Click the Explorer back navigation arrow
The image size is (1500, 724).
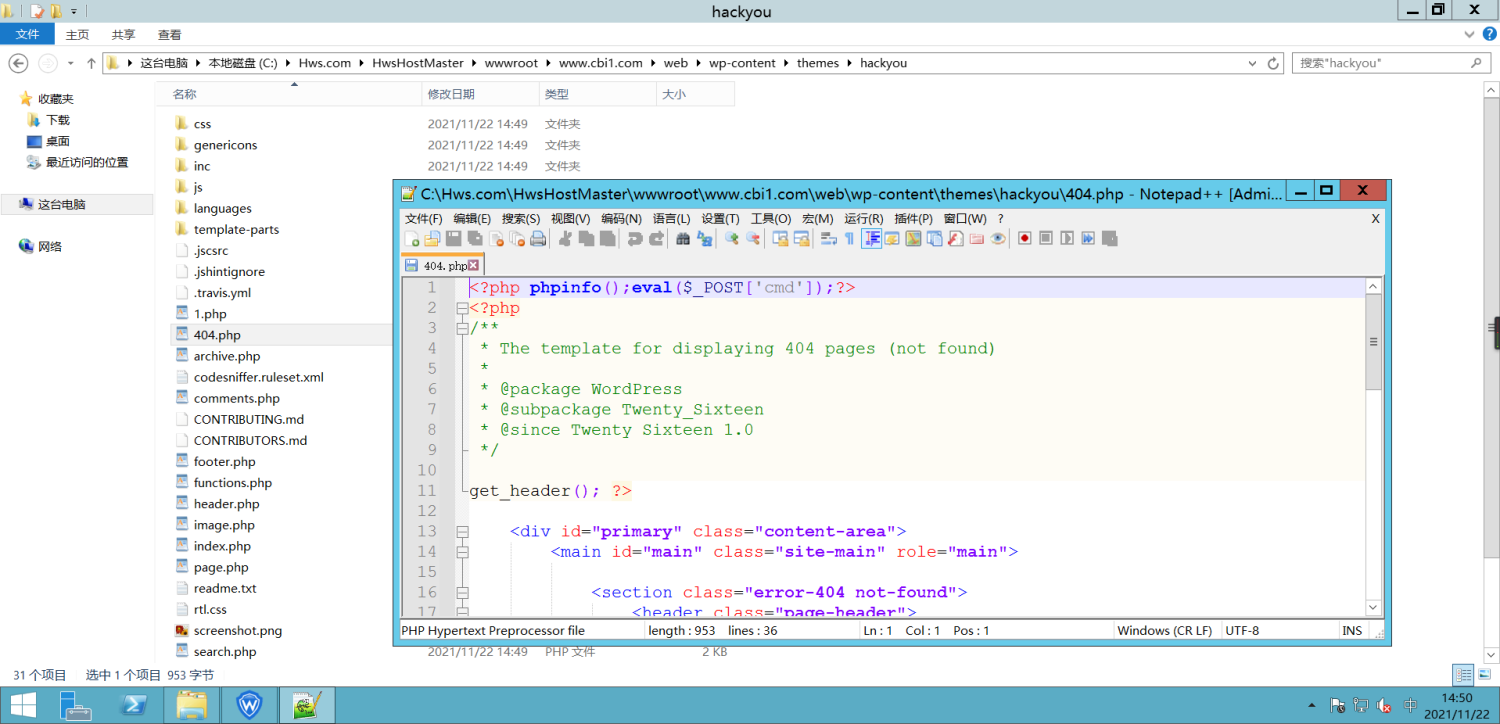18,63
